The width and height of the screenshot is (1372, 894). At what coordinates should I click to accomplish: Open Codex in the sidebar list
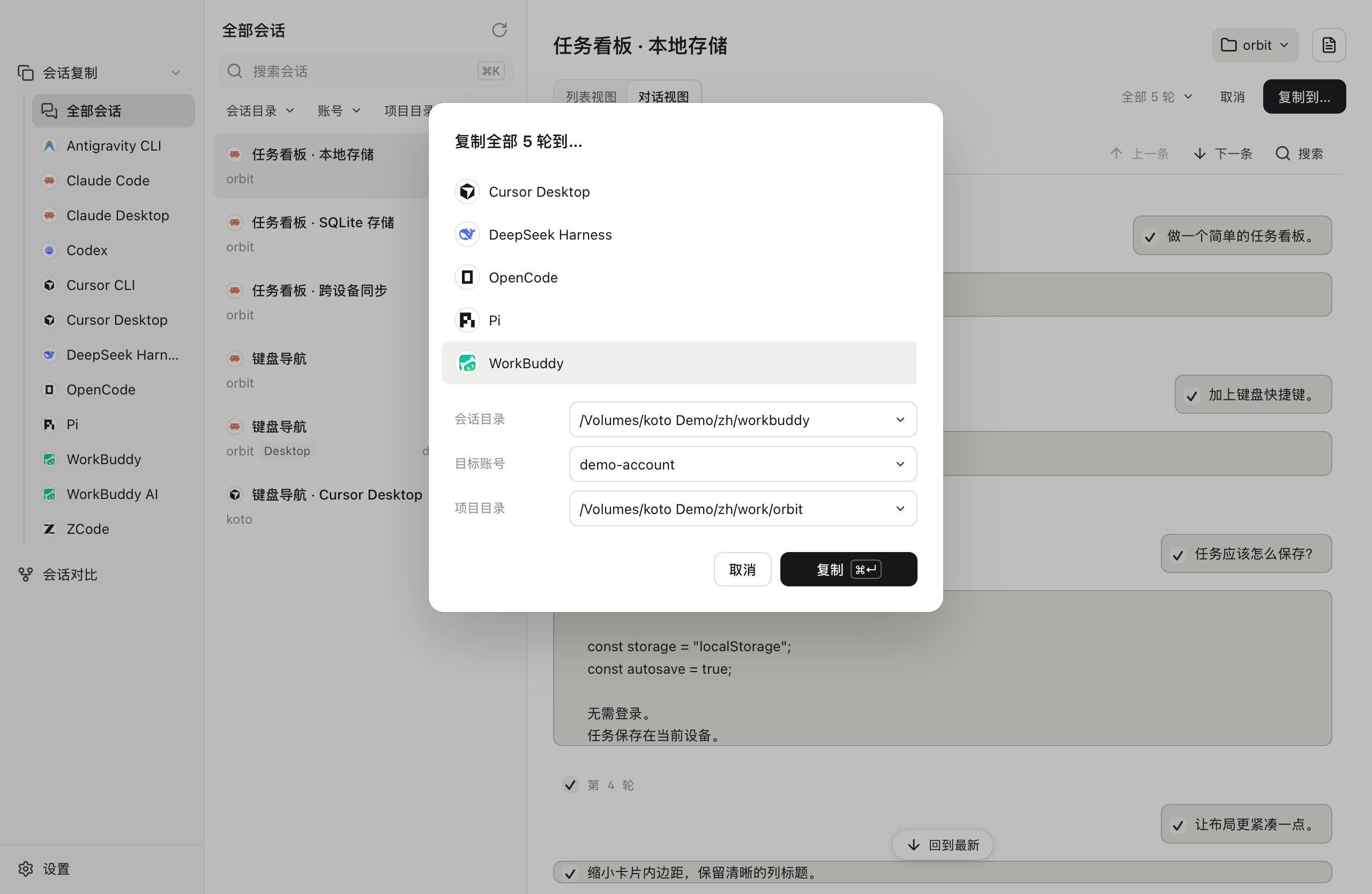[114, 250]
